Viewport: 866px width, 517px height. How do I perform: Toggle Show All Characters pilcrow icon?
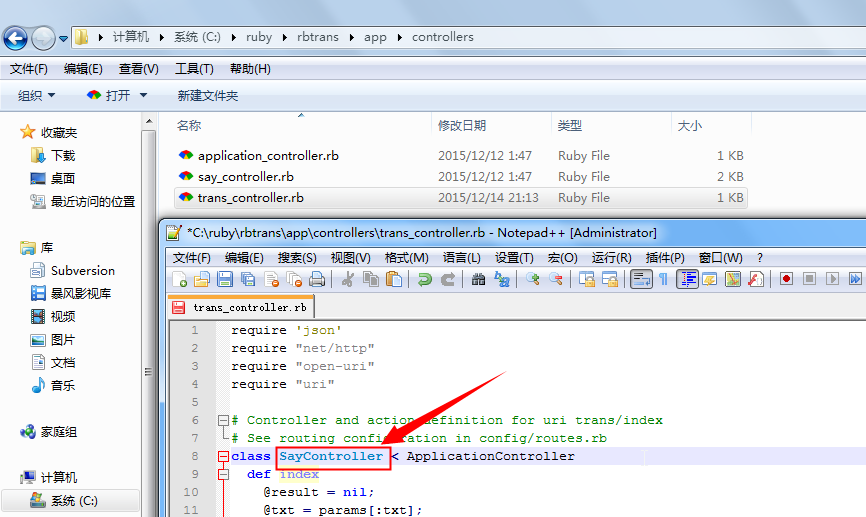663,279
